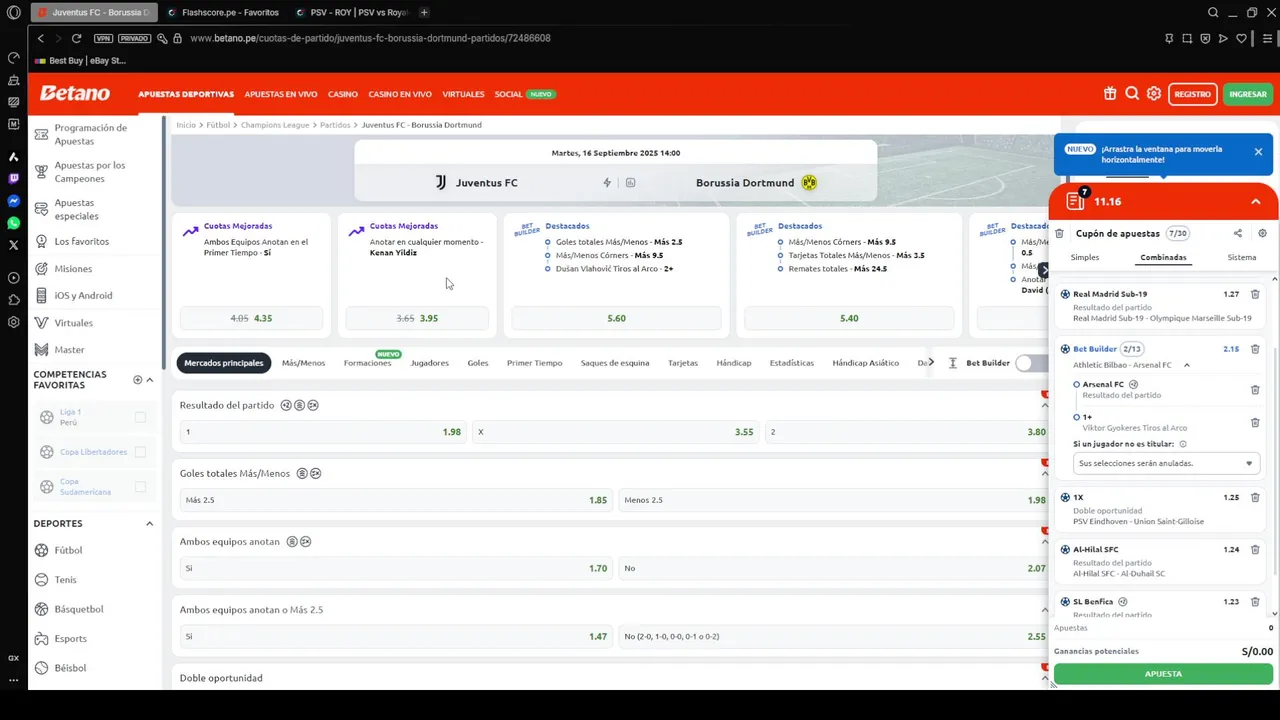
Task: Switch to the Sistema coupon tab
Action: click(1242, 257)
